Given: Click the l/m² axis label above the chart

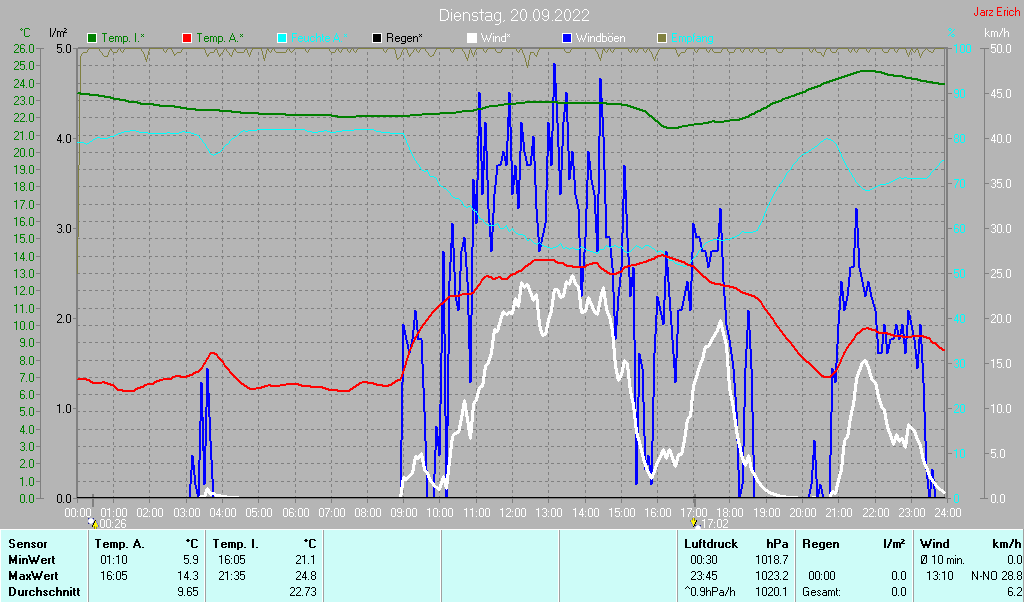Looking at the screenshot, I should 58,33.
